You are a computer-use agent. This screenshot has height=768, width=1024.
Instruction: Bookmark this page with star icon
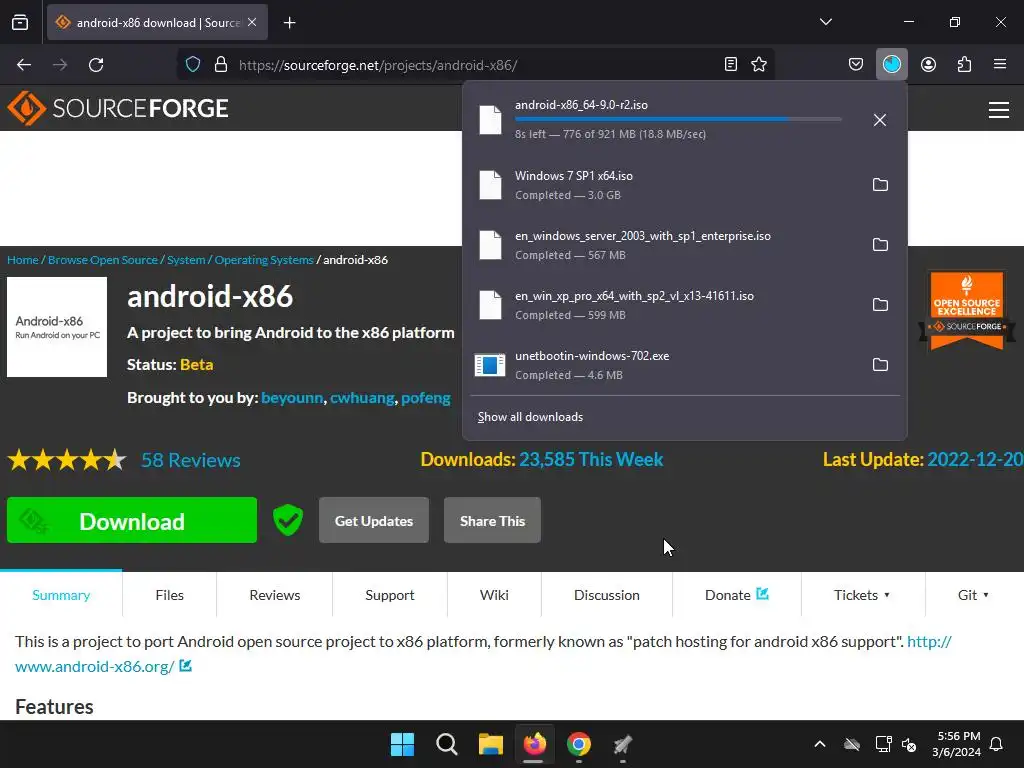tap(759, 64)
